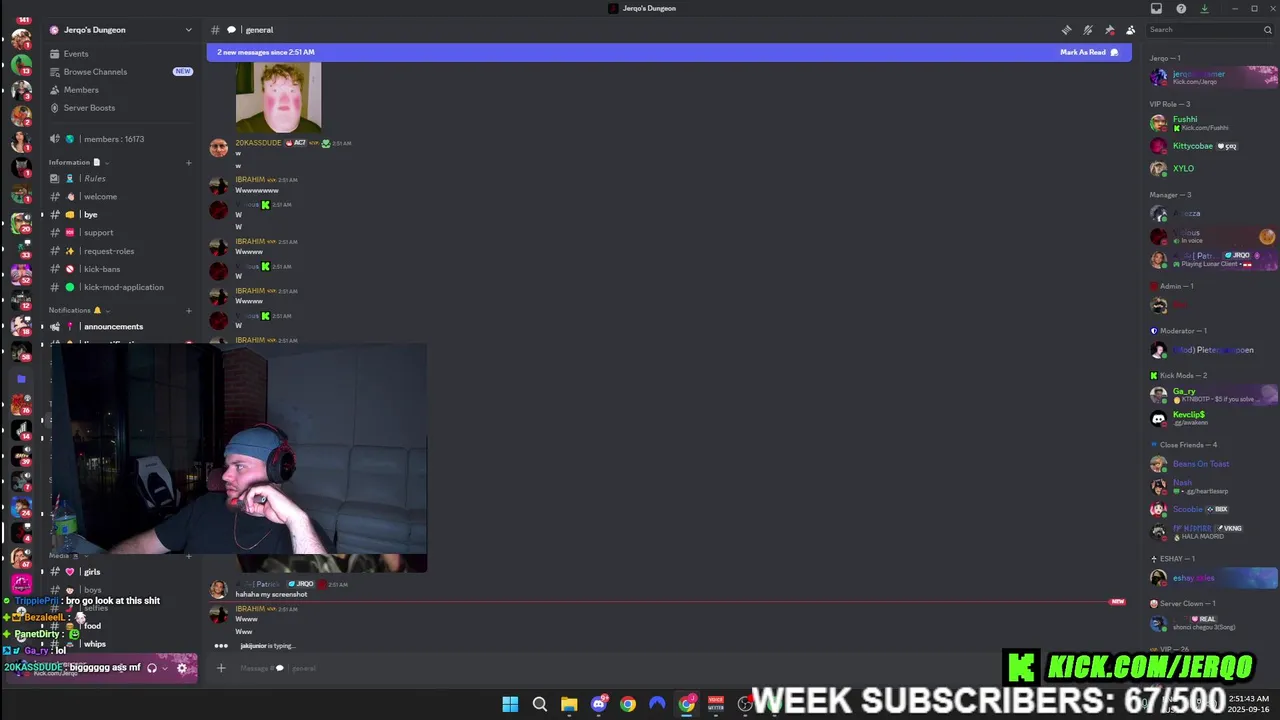Select the server icon with 52 badge
The height and width of the screenshot is (720, 1280).
21,273
